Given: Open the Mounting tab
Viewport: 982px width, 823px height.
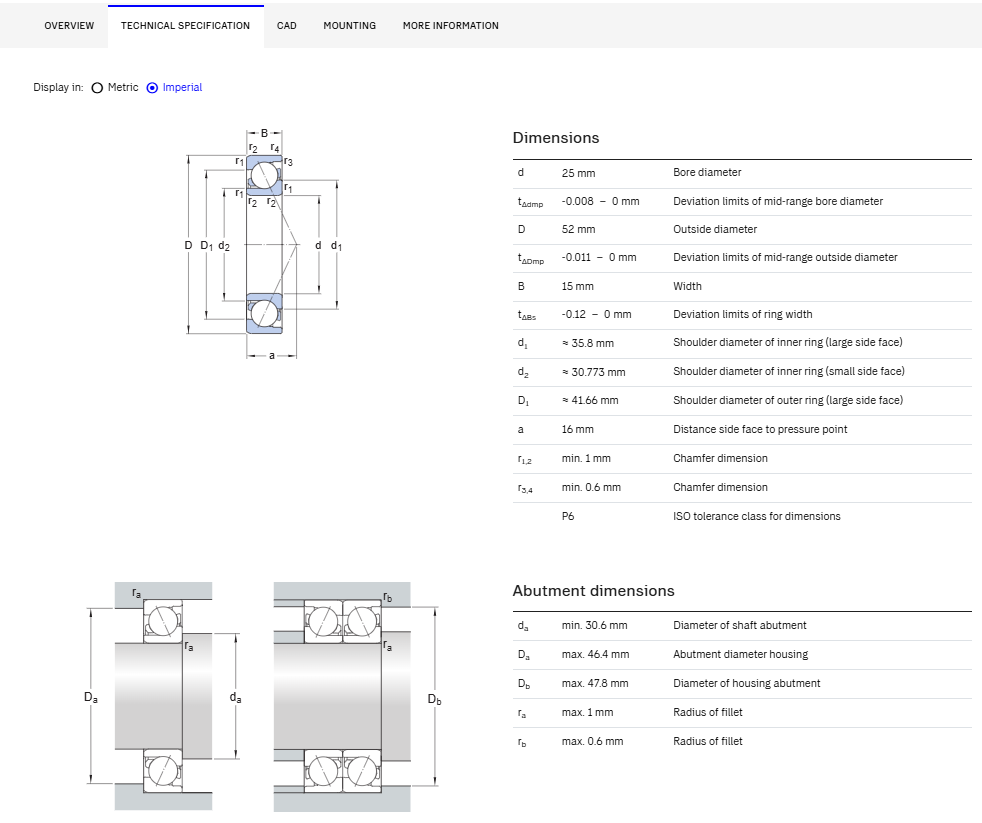Looking at the screenshot, I should click(349, 26).
